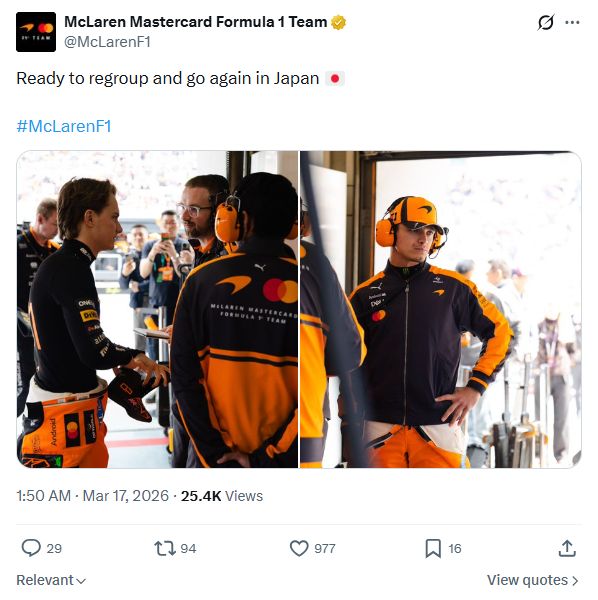
Task: Click the 94 reposts count
Action: point(188,548)
